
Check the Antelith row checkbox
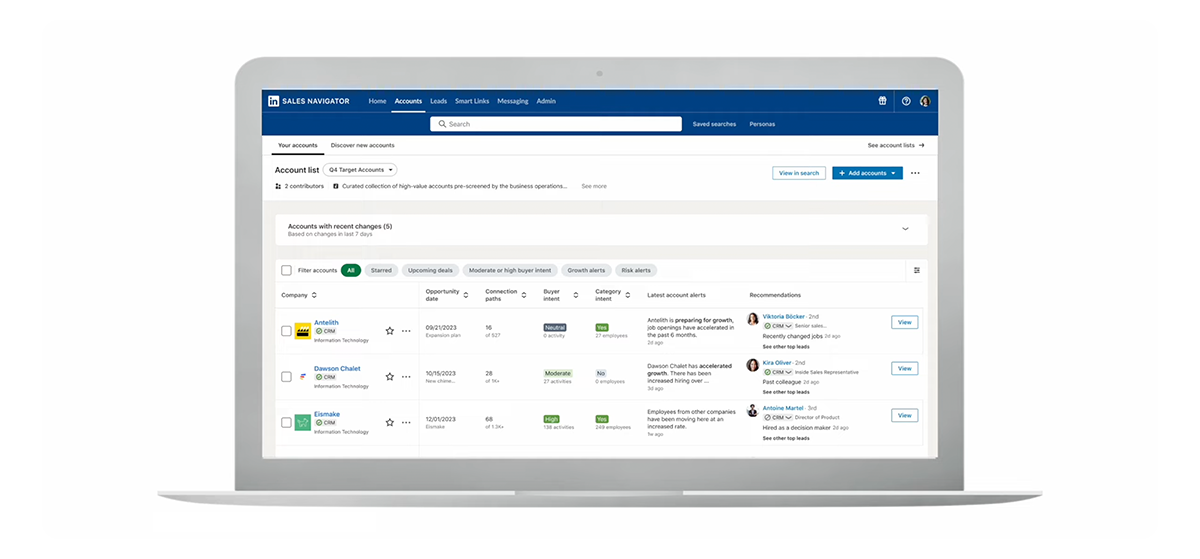point(286,331)
